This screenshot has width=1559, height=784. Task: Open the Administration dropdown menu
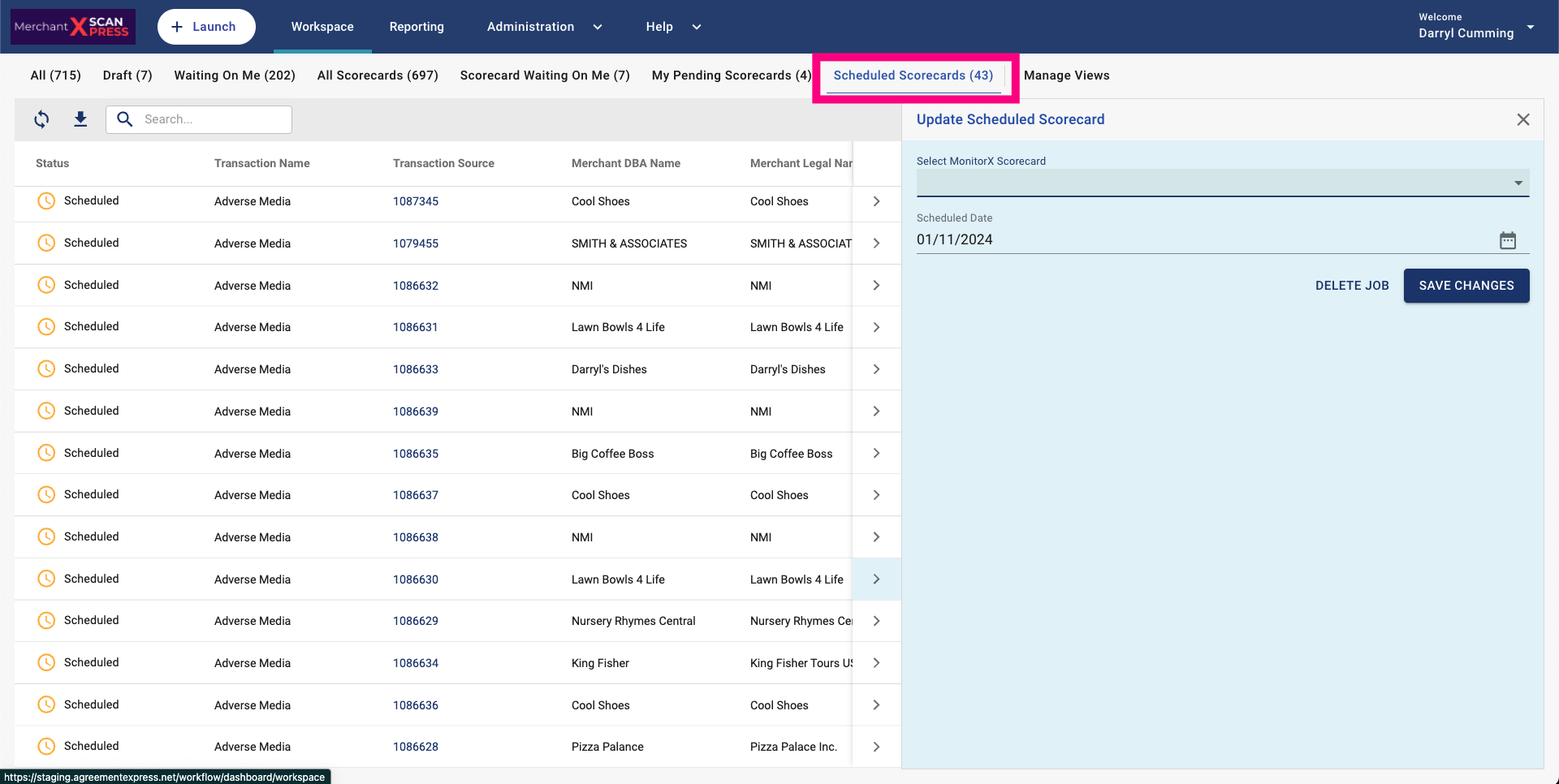(545, 27)
